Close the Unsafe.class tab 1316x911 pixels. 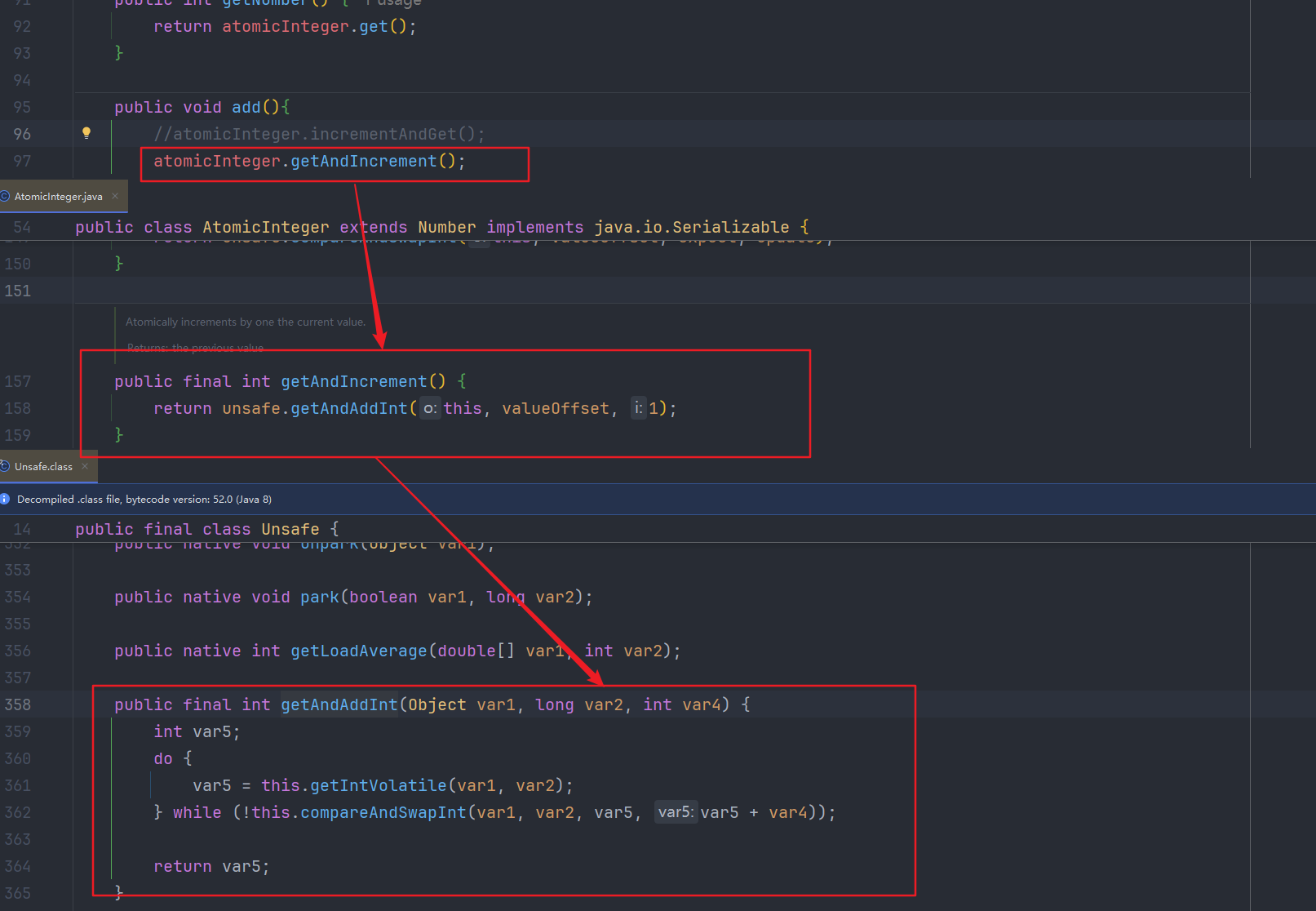coord(85,466)
